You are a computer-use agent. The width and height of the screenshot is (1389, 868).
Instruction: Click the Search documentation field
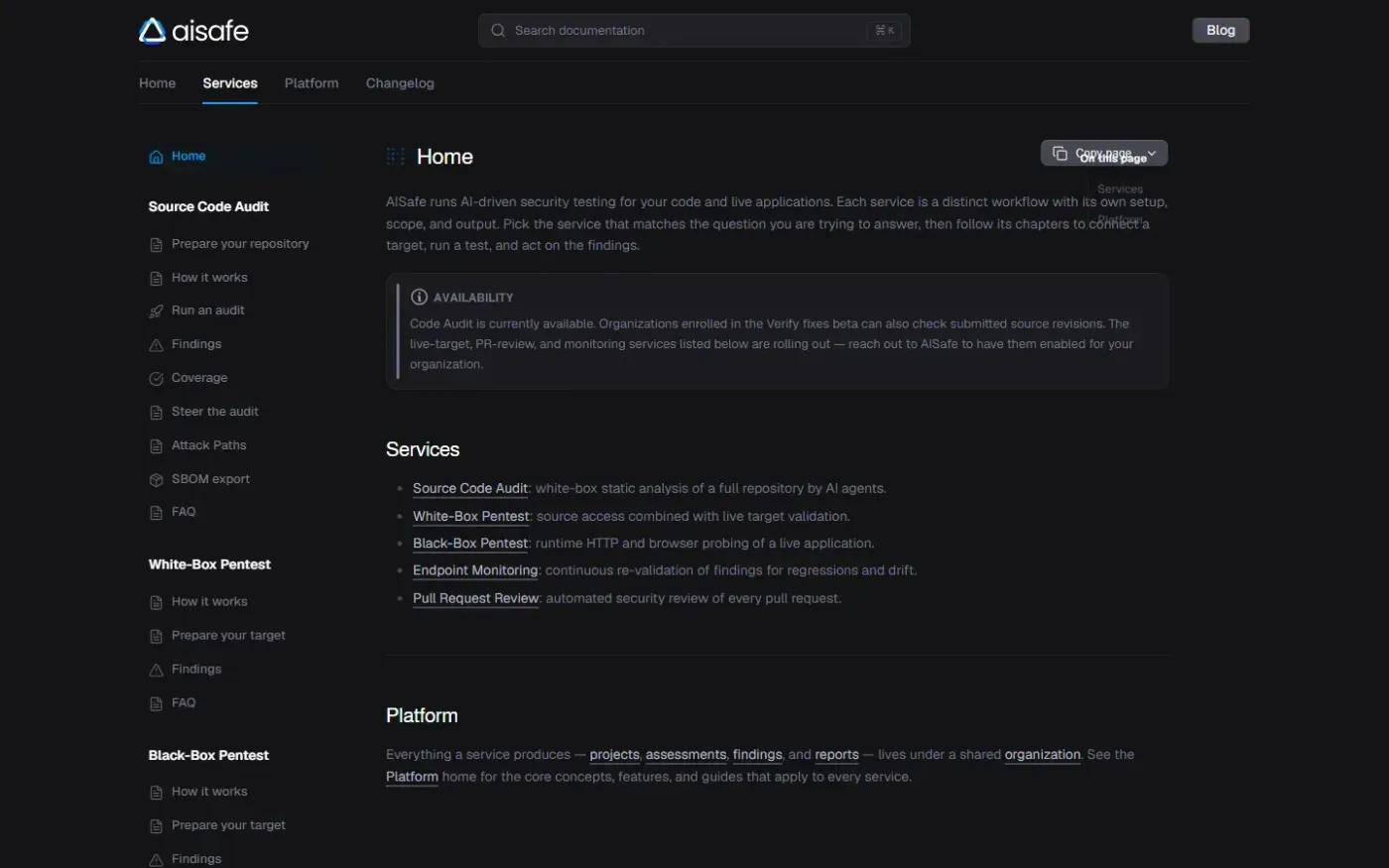pyautogui.click(x=694, y=31)
